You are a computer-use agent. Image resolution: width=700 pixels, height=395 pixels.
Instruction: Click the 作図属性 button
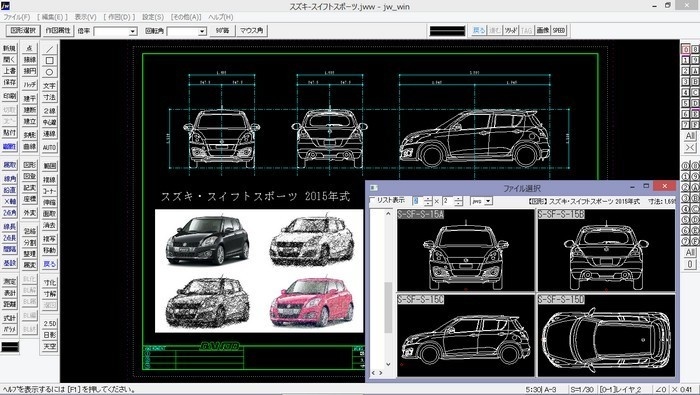[58, 30]
